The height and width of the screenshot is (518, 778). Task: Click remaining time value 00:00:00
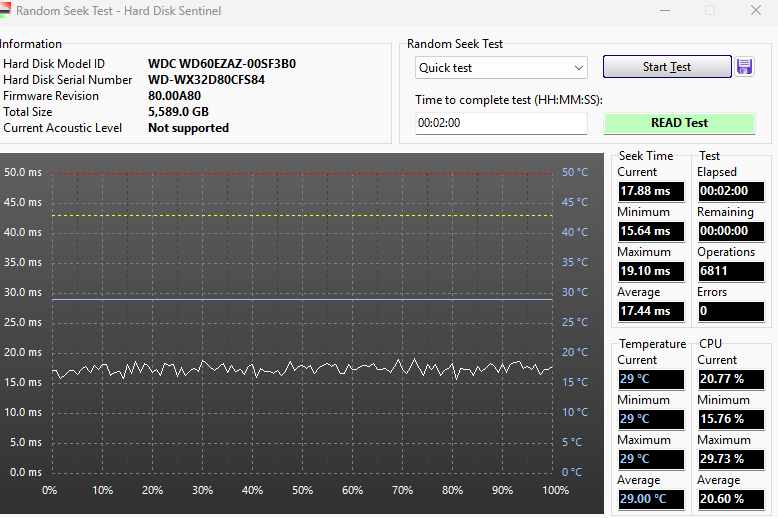731,231
